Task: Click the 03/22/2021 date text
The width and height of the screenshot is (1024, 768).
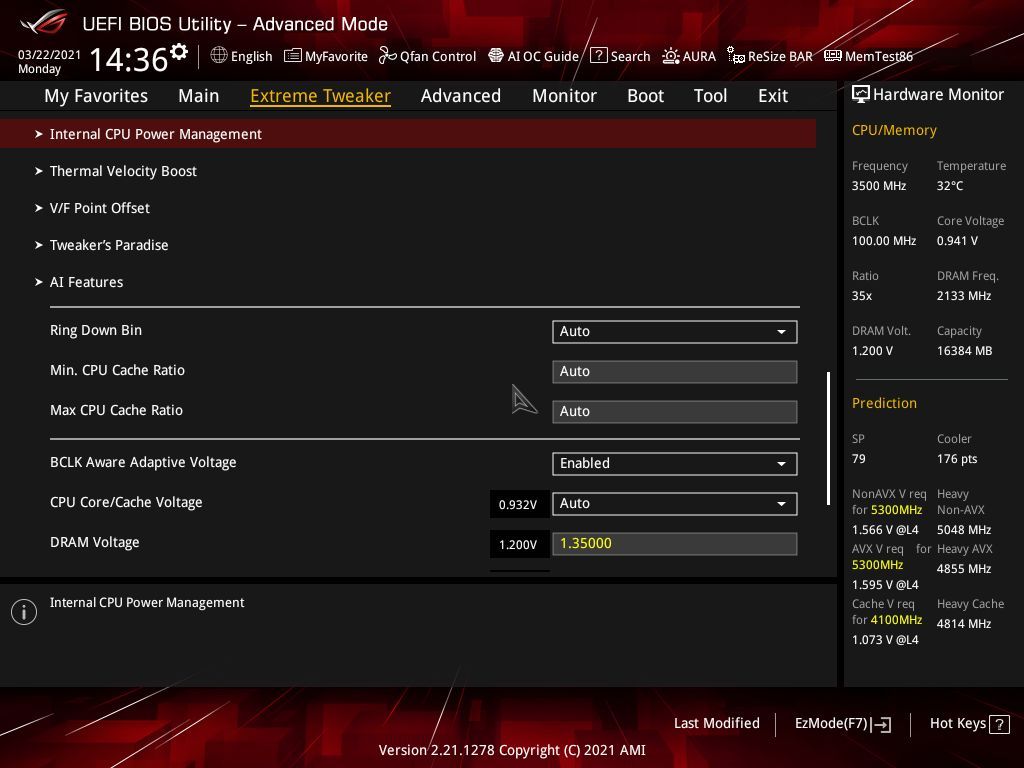Action: [49, 54]
